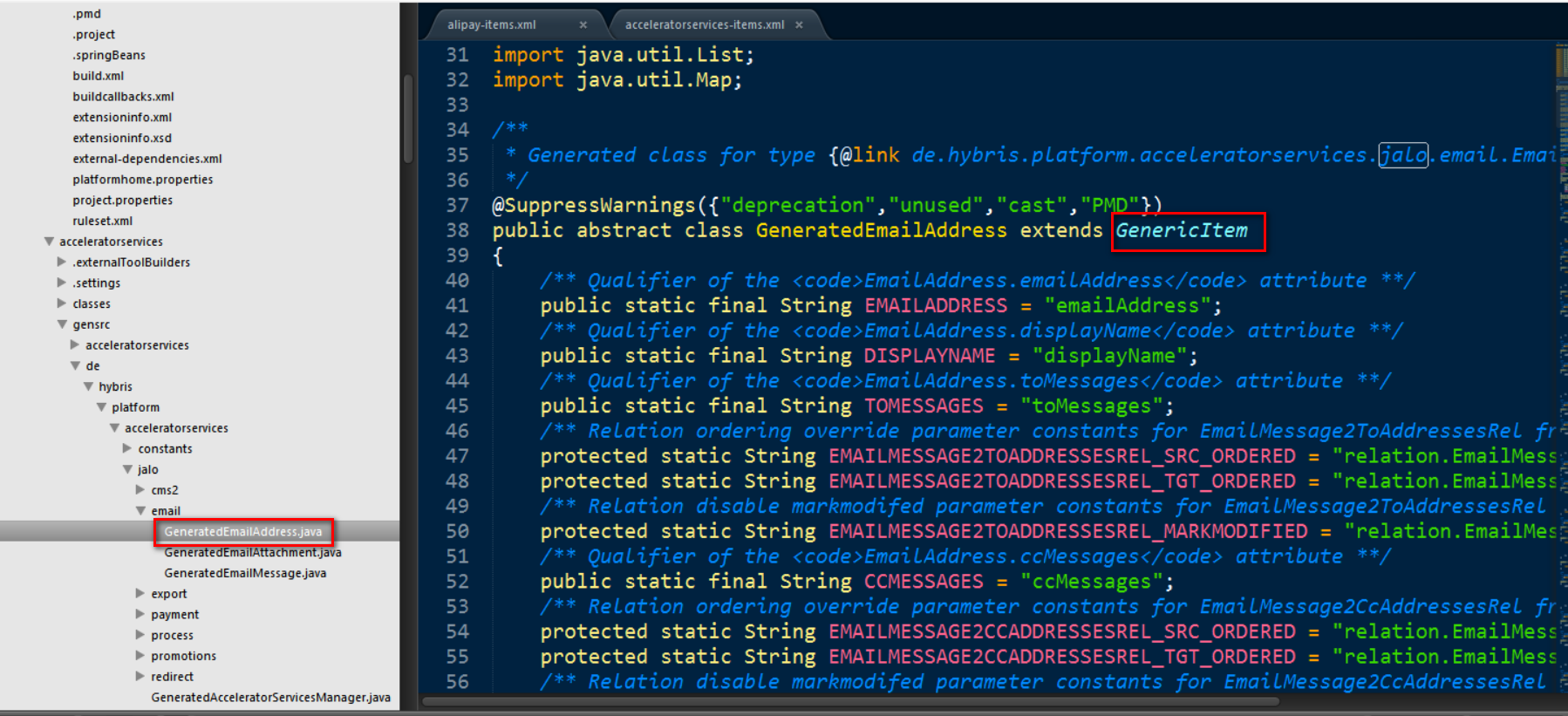Collapse acceleratorservices folder under platform

[114, 428]
